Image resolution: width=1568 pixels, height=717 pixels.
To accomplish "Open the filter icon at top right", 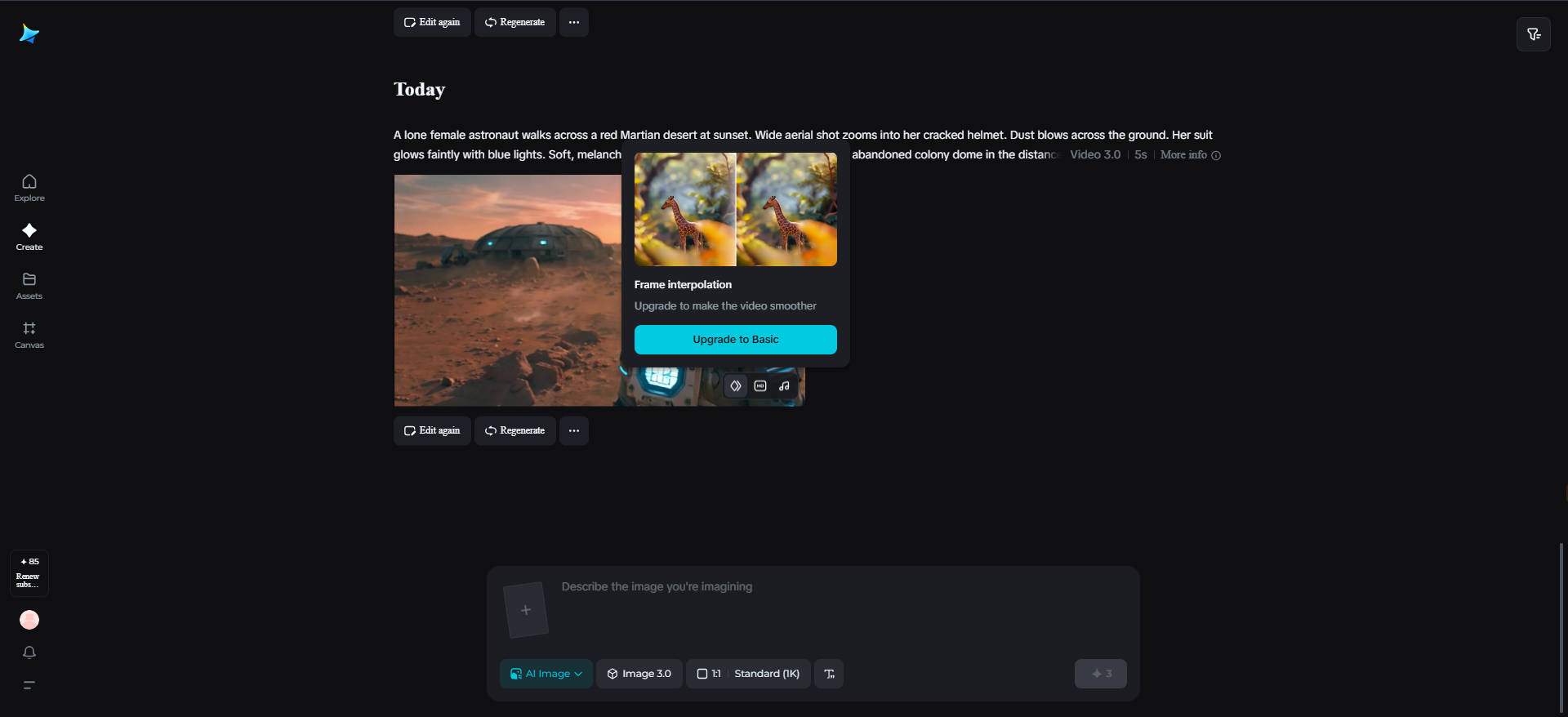I will point(1534,34).
